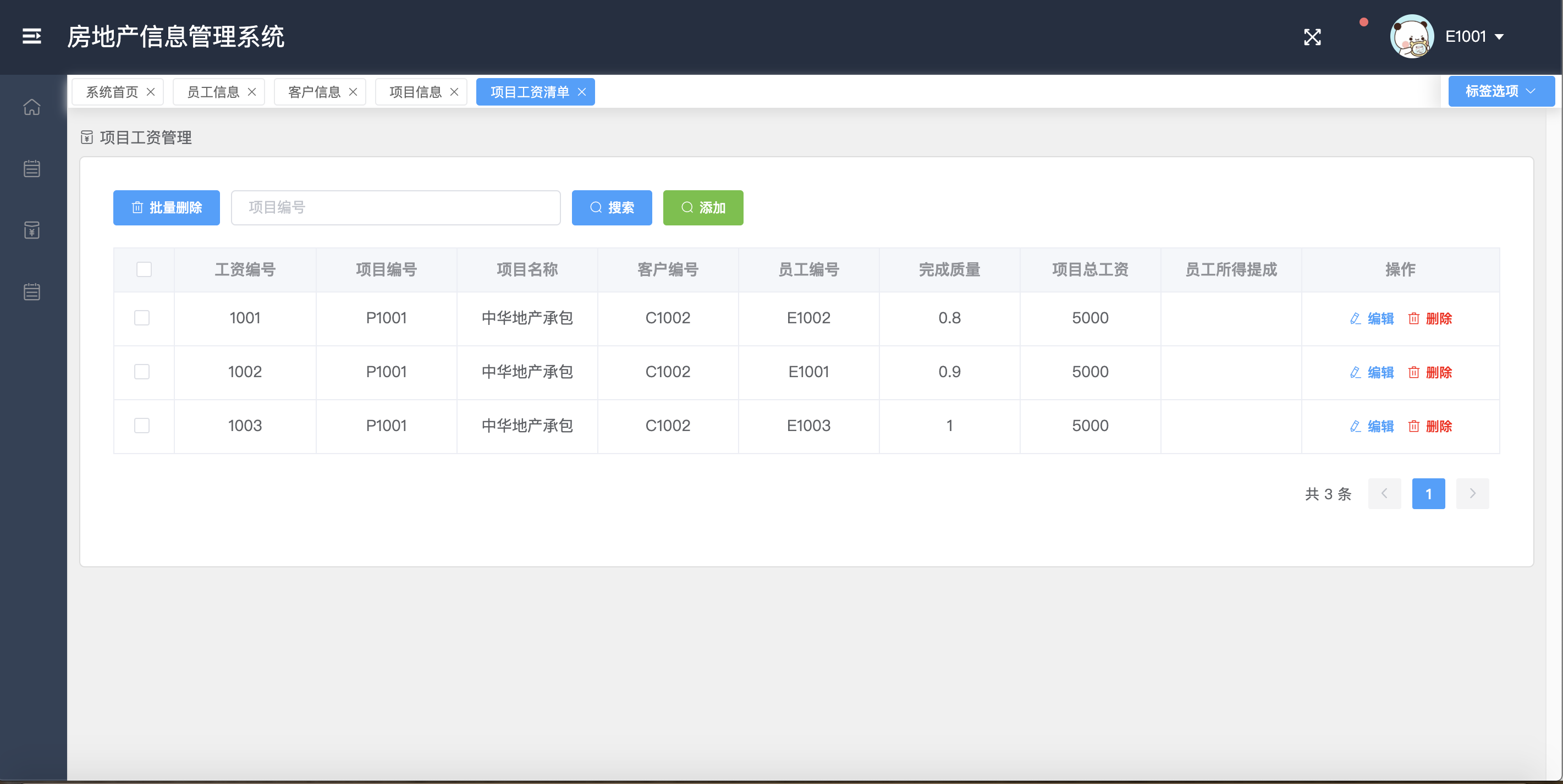The width and height of the screenshot is (1563, 784).
Task: Click the 批量删除 button
Action: point(166,207)
